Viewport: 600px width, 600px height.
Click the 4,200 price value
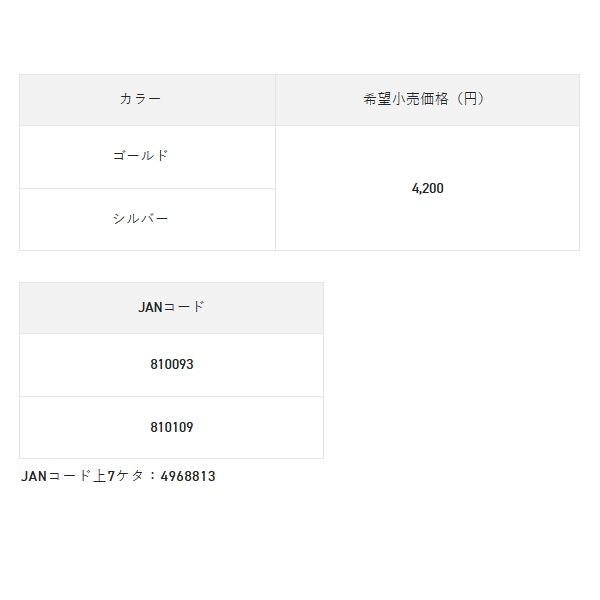(427, 188)
